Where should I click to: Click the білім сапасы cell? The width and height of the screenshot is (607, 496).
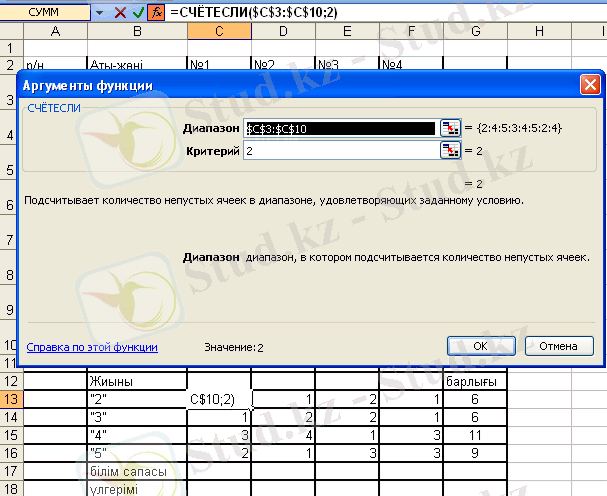coord(136,471)
